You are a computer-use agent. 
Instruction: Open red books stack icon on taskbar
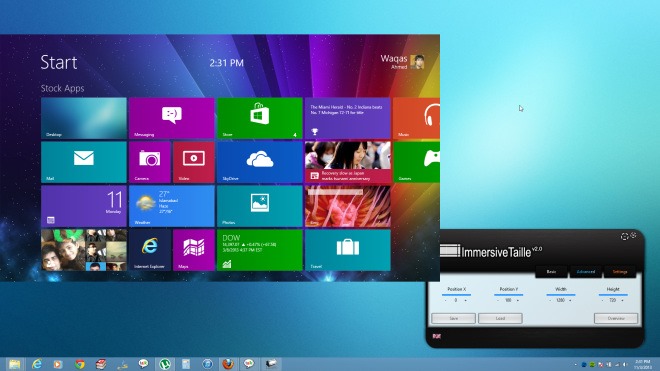click(x=101, y=364)
